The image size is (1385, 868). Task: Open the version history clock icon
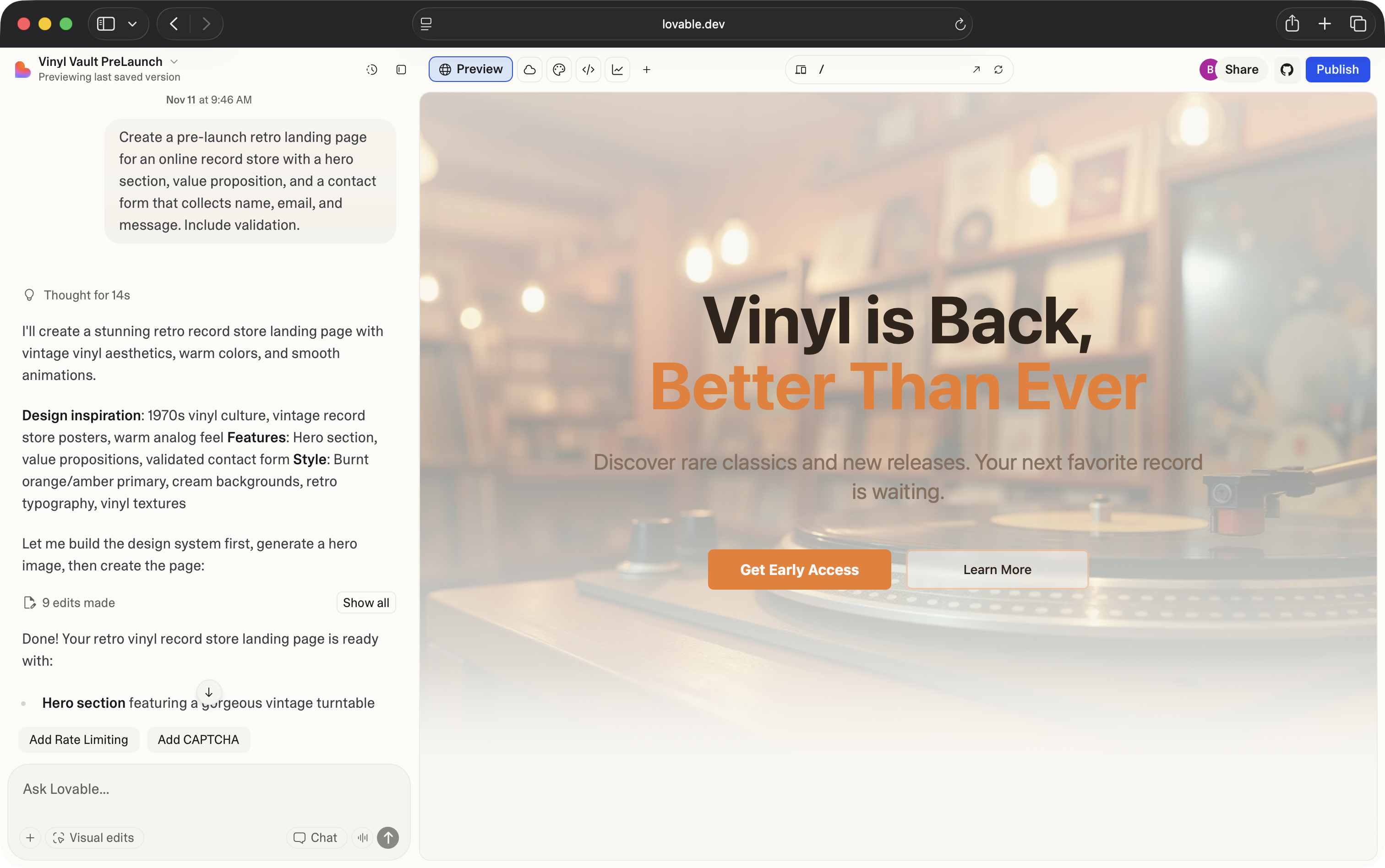(x=371, y=70)
